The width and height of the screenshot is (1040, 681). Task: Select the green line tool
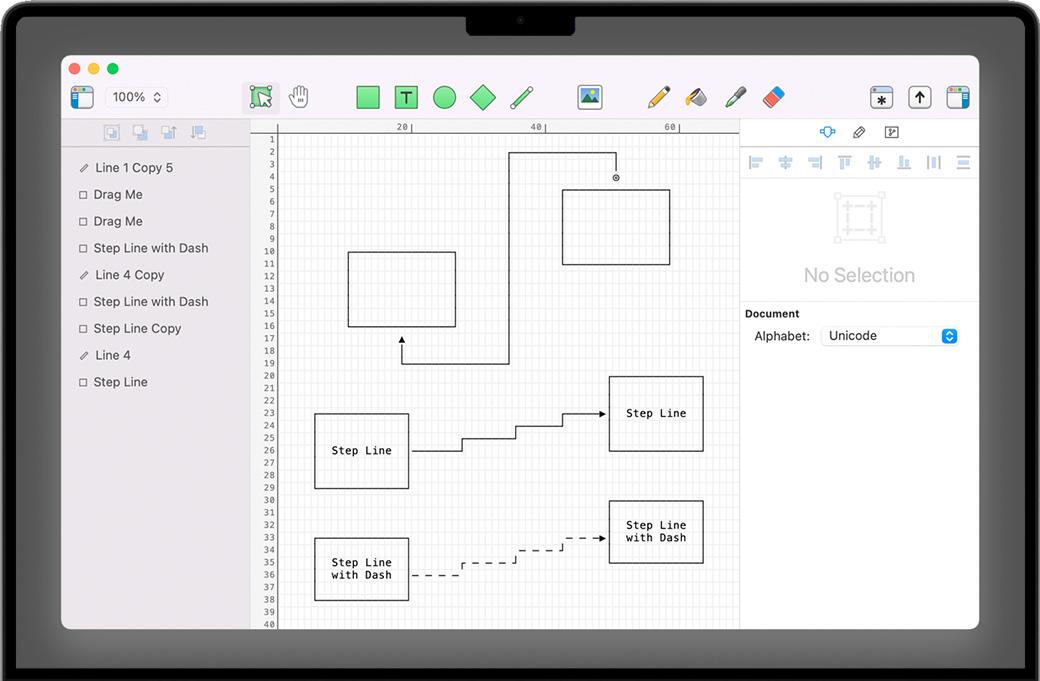coord(521,97)
